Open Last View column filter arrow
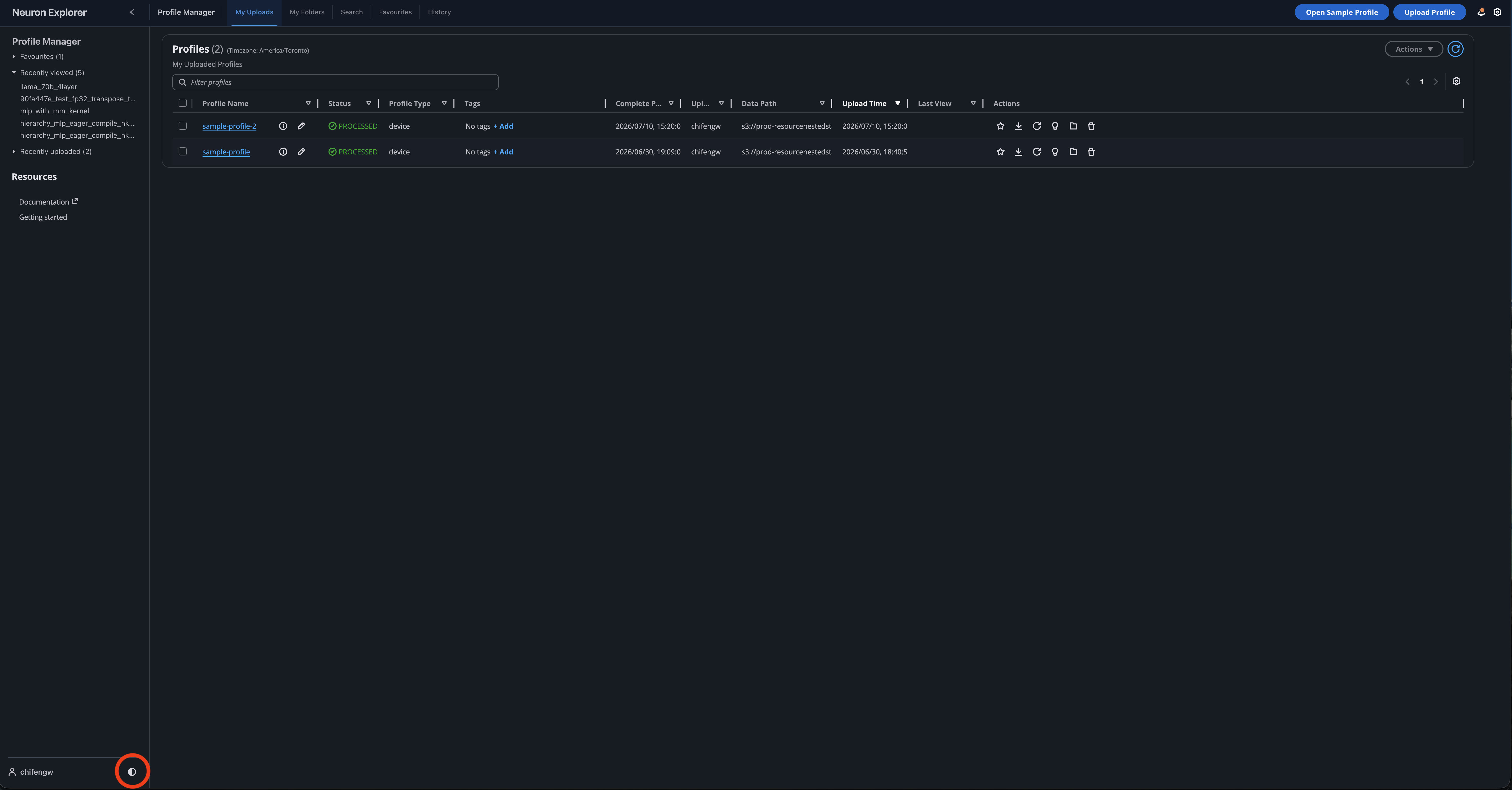 (x=973, y=103)
